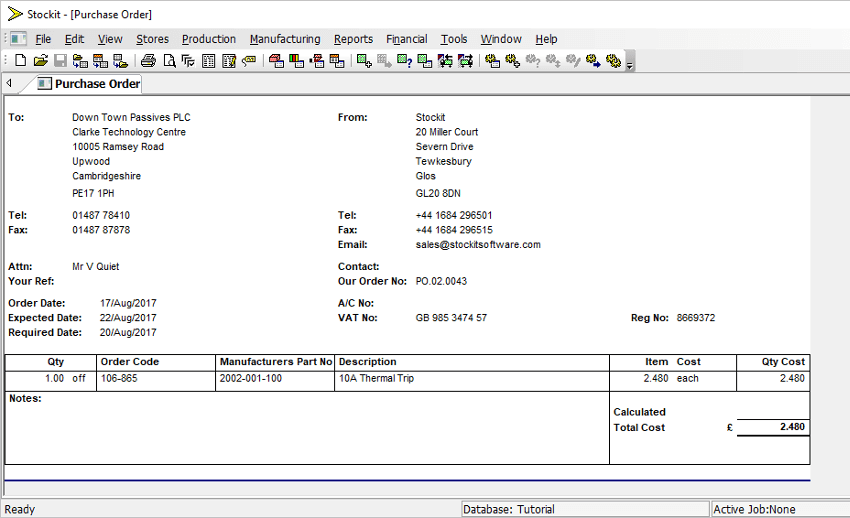Click the Active Job:None status entry

pyautogui.click(x=780, y=509)
